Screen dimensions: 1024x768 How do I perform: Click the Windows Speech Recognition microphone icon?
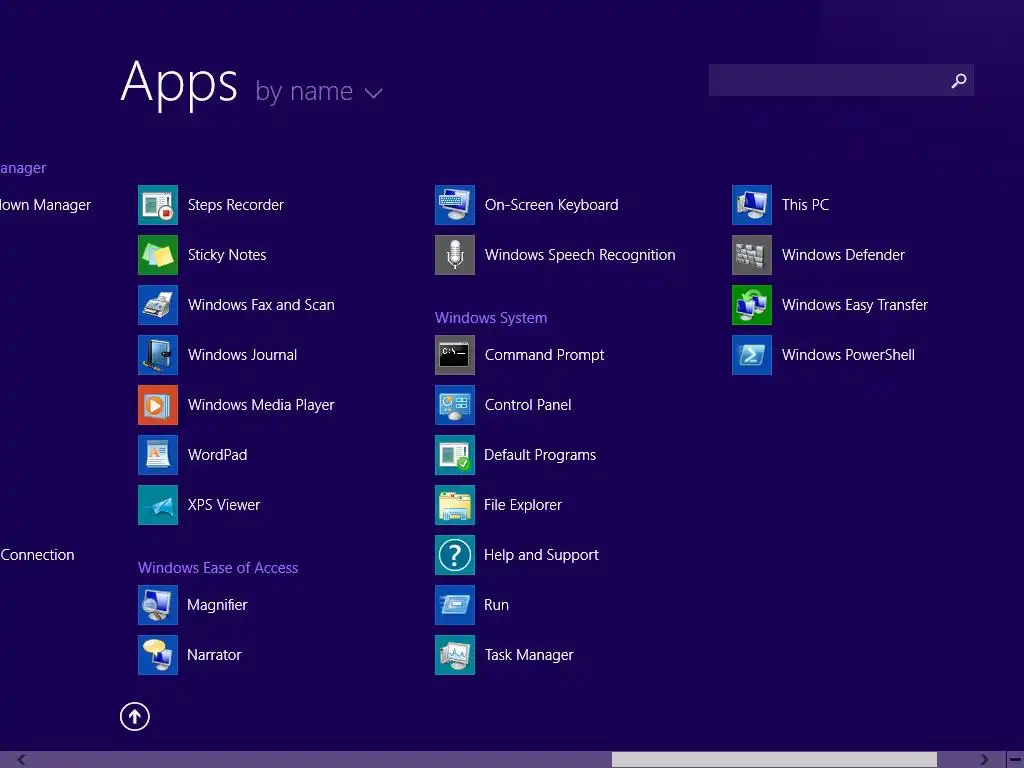(x=455, y=255)
